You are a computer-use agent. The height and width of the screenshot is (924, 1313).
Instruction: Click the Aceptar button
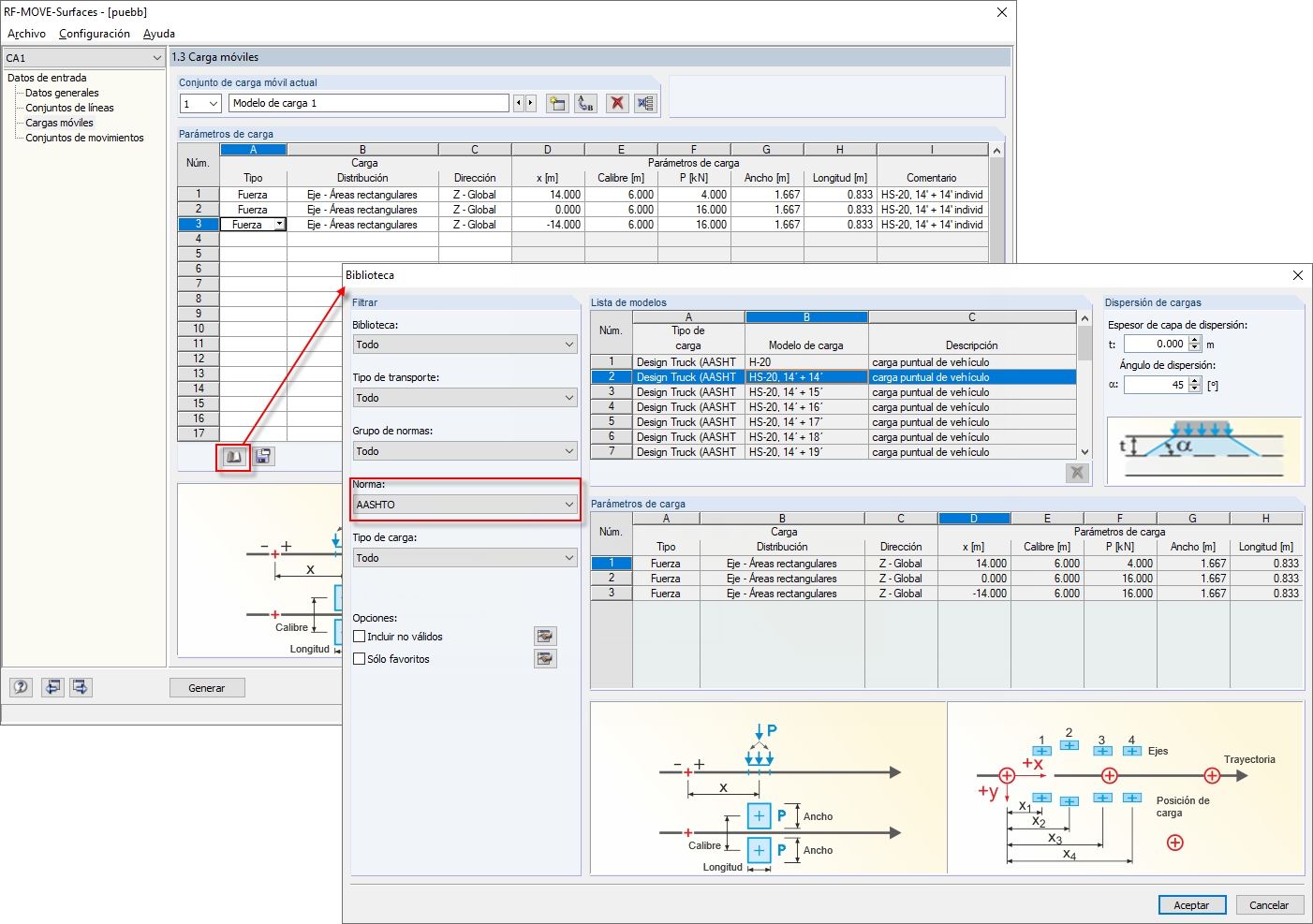[1191, 905]
